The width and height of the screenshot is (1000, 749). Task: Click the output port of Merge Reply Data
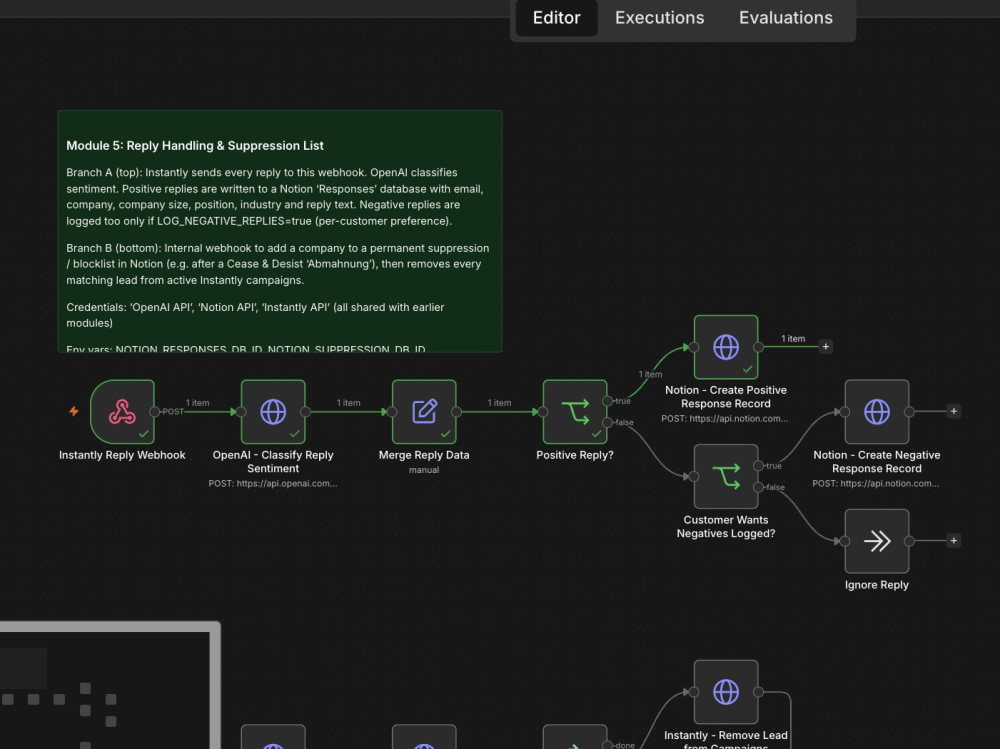click(x=457, y=412)
